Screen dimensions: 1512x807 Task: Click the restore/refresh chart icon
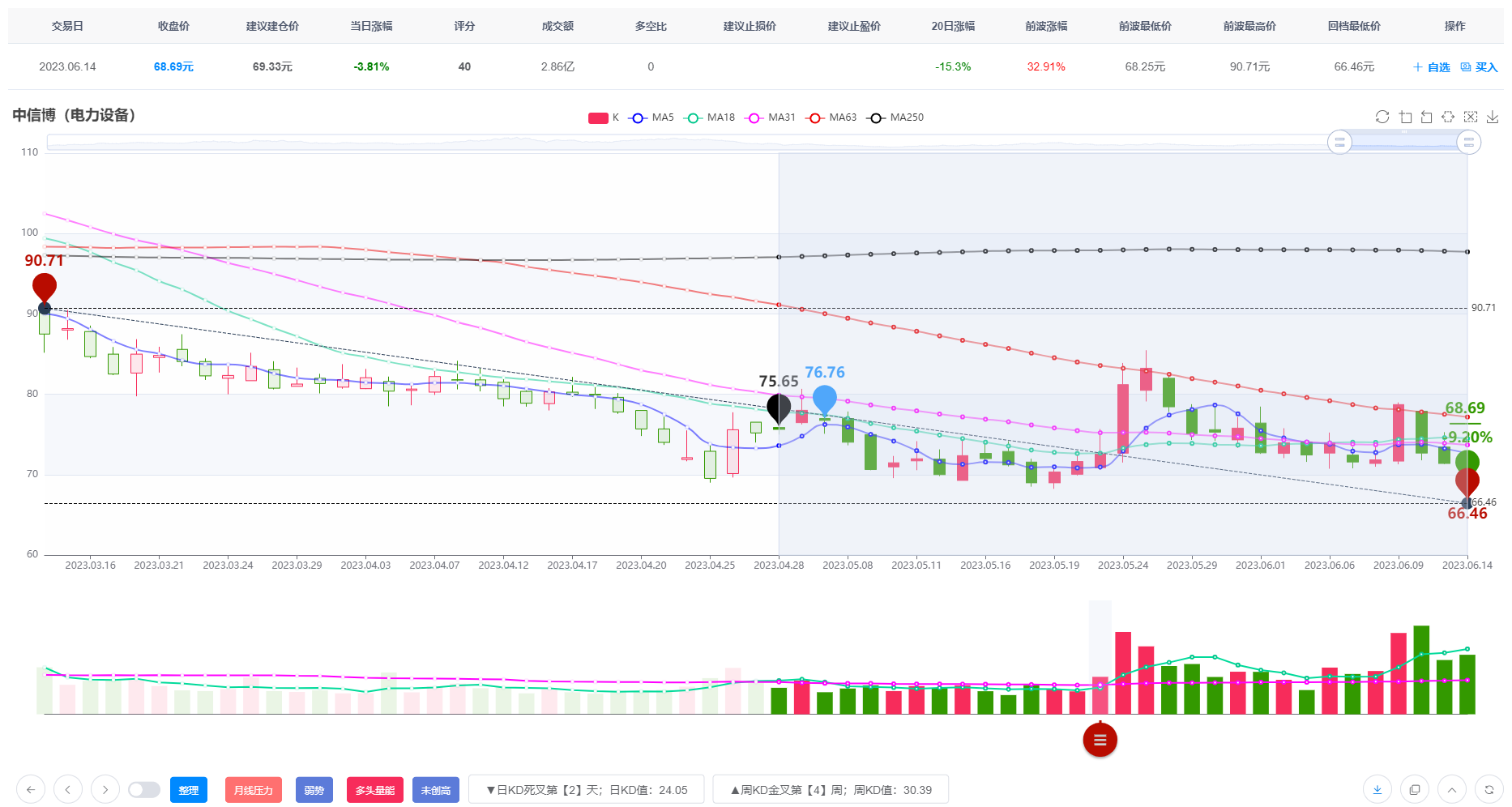coord(1382,117)
